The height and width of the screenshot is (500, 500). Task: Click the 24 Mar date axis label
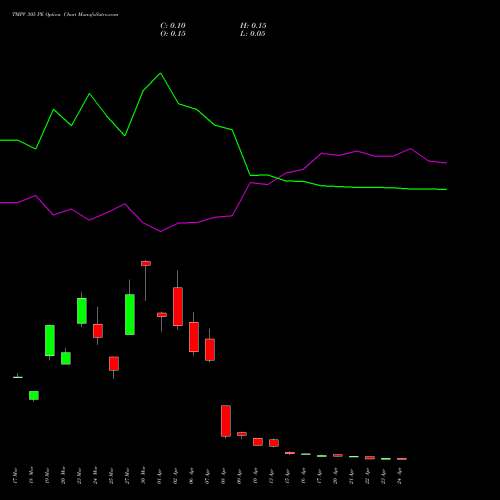pyautogui.click(x=95, y=475)
